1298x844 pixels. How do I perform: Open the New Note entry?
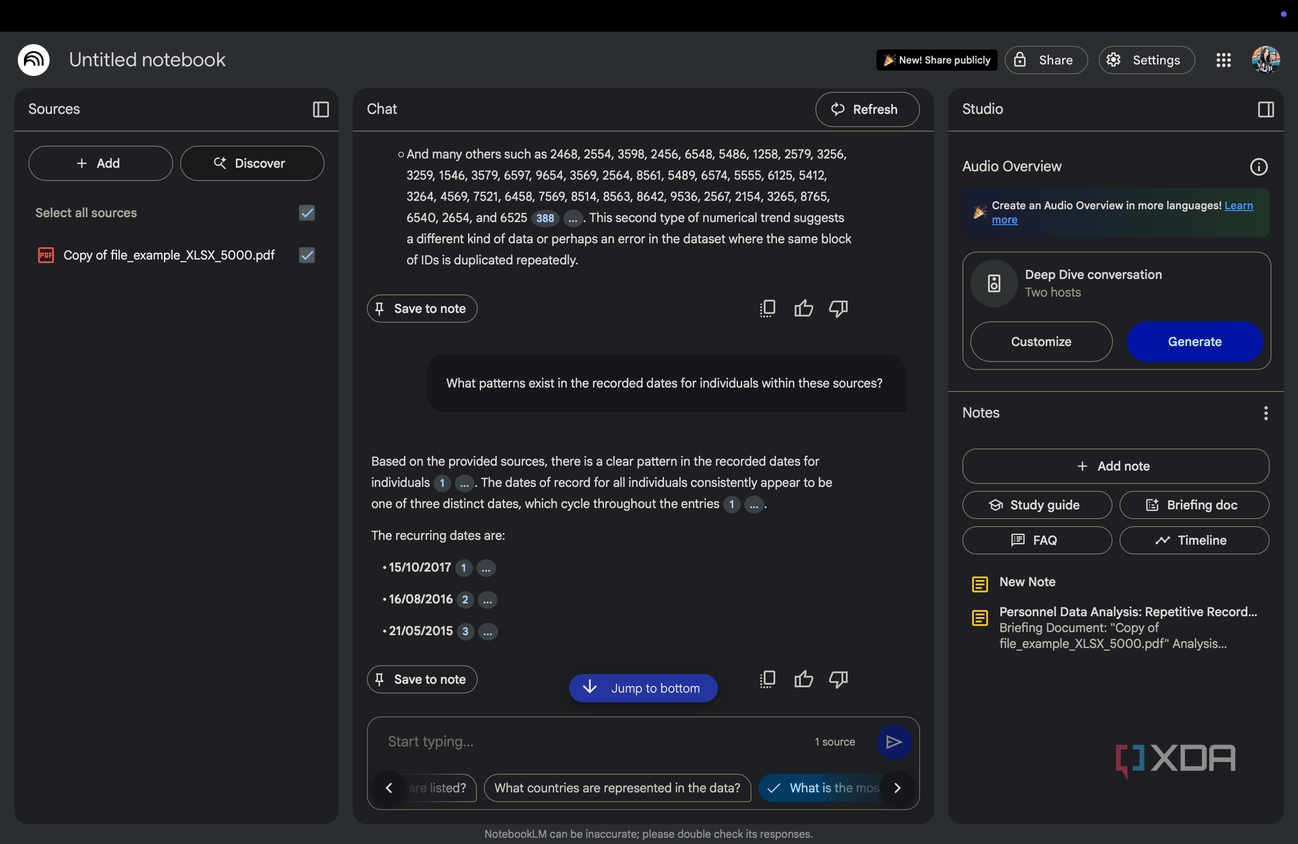pyautogui.click(x=1027, y=582)
